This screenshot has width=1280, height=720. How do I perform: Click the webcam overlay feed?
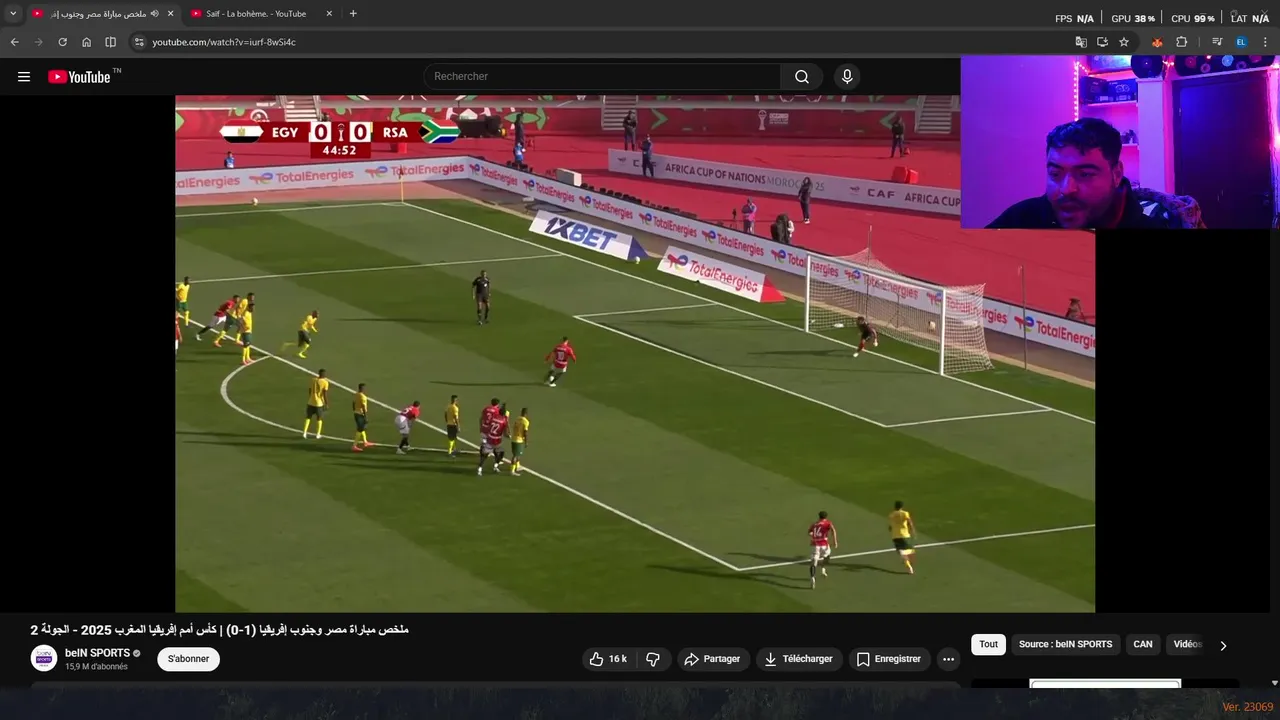tap(1120, 142)
